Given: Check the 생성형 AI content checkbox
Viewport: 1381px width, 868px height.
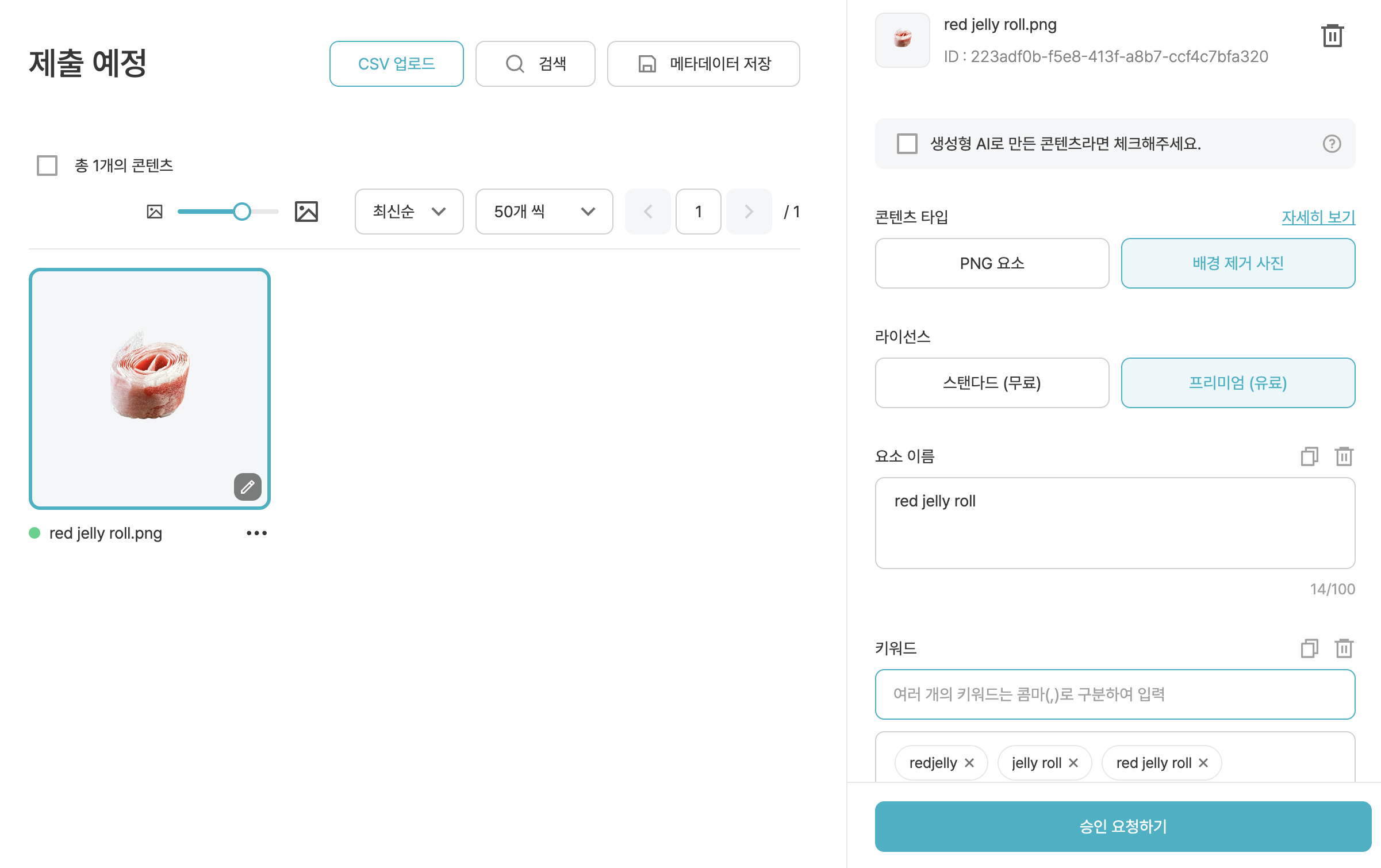Looking at the screenshot, I should coord(907,144).
